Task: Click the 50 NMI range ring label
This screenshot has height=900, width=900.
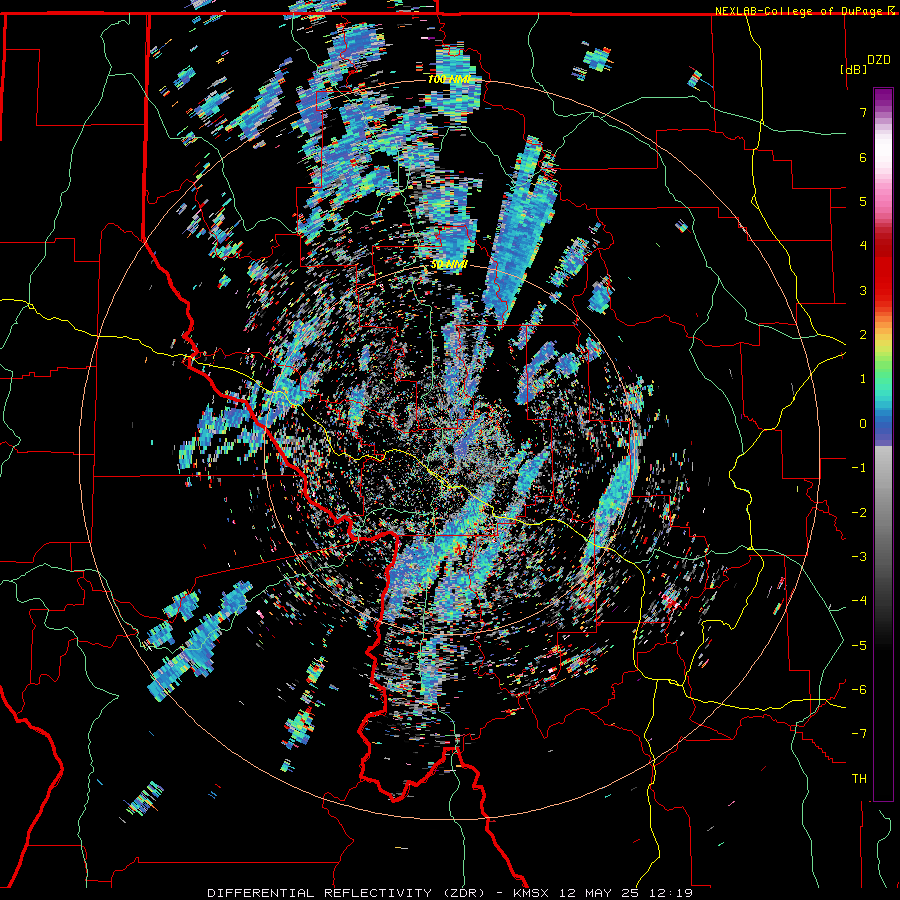Action: pos(449,265)
